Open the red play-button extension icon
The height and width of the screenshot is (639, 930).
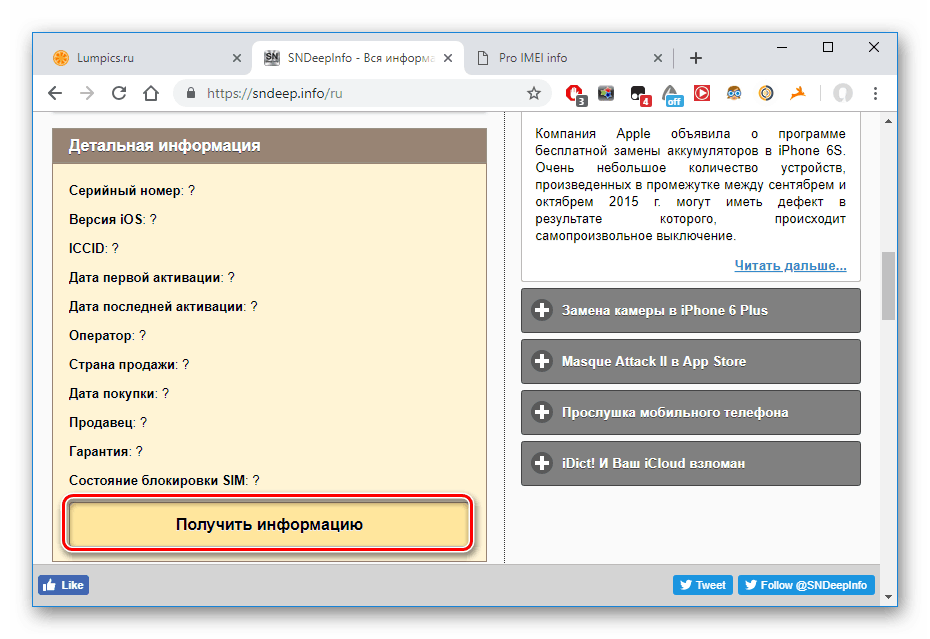702,93
